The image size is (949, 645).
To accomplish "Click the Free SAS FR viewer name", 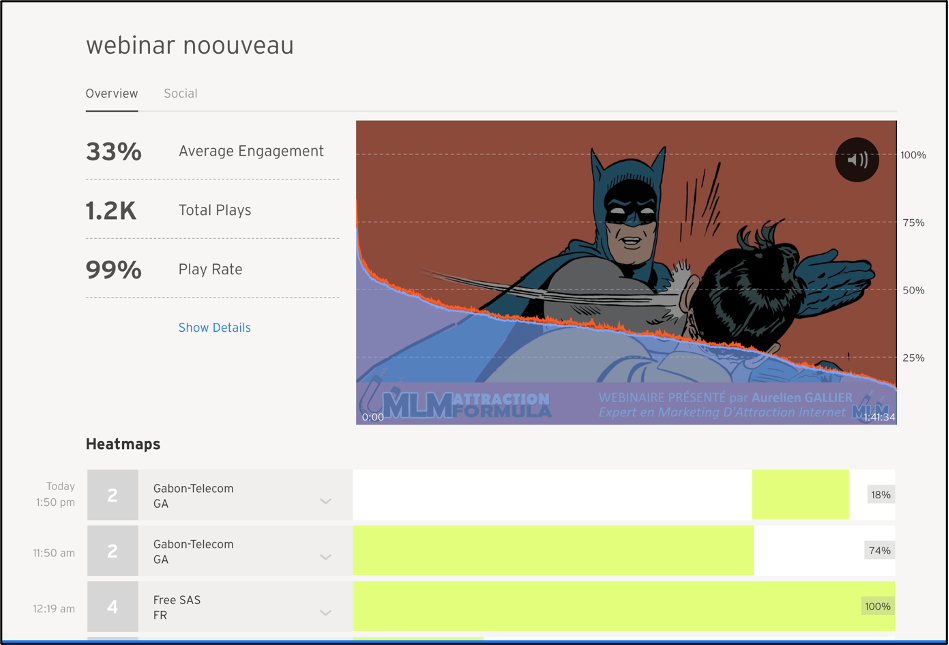I will (177, 607).
